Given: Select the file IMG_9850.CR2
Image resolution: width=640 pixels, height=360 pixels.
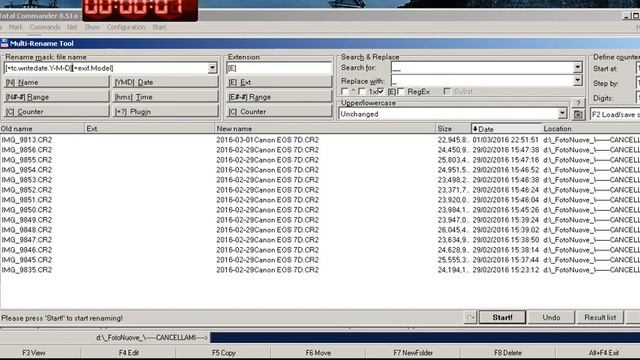Looking at the screenshot, I should [27, 210].
